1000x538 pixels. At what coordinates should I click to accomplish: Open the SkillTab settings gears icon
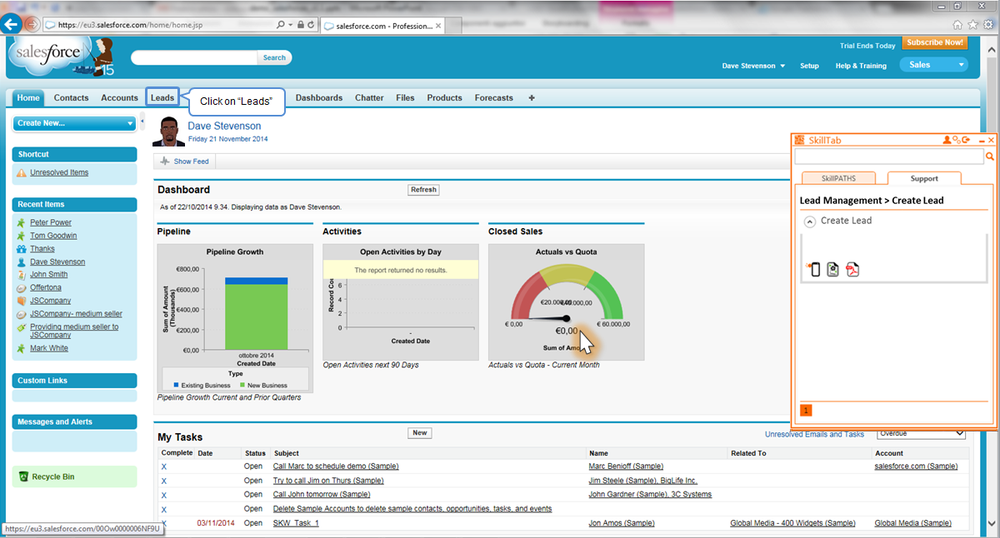click(957, 140)
